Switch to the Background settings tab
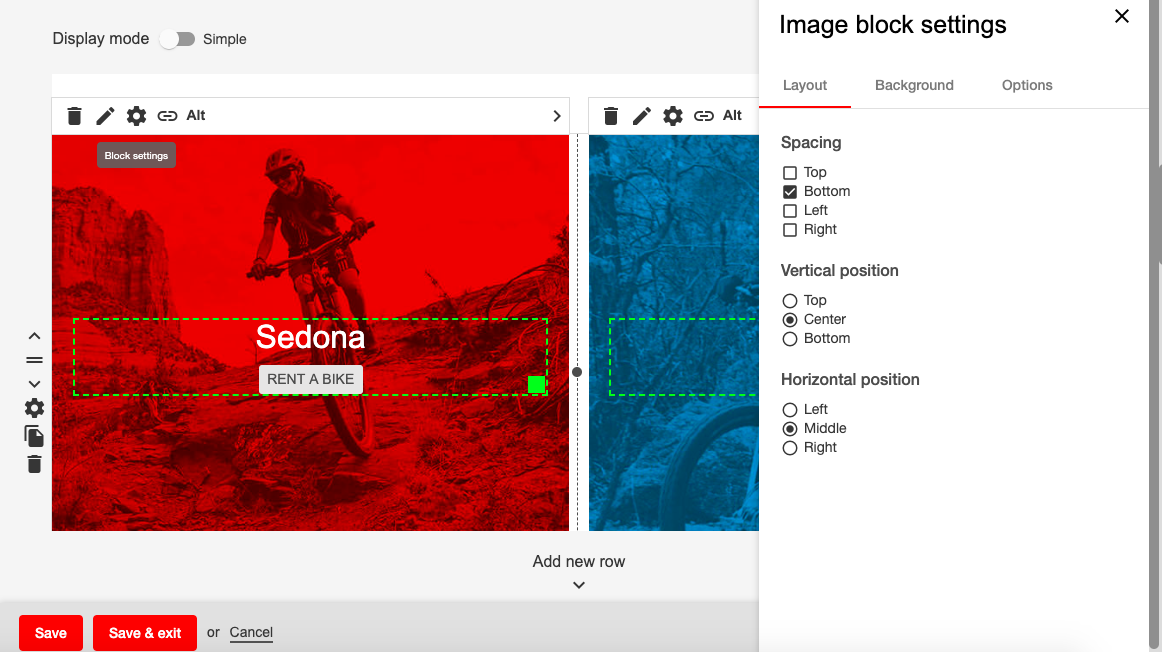The width and height of the screenshot is (1162, 652). coord(913,85)
